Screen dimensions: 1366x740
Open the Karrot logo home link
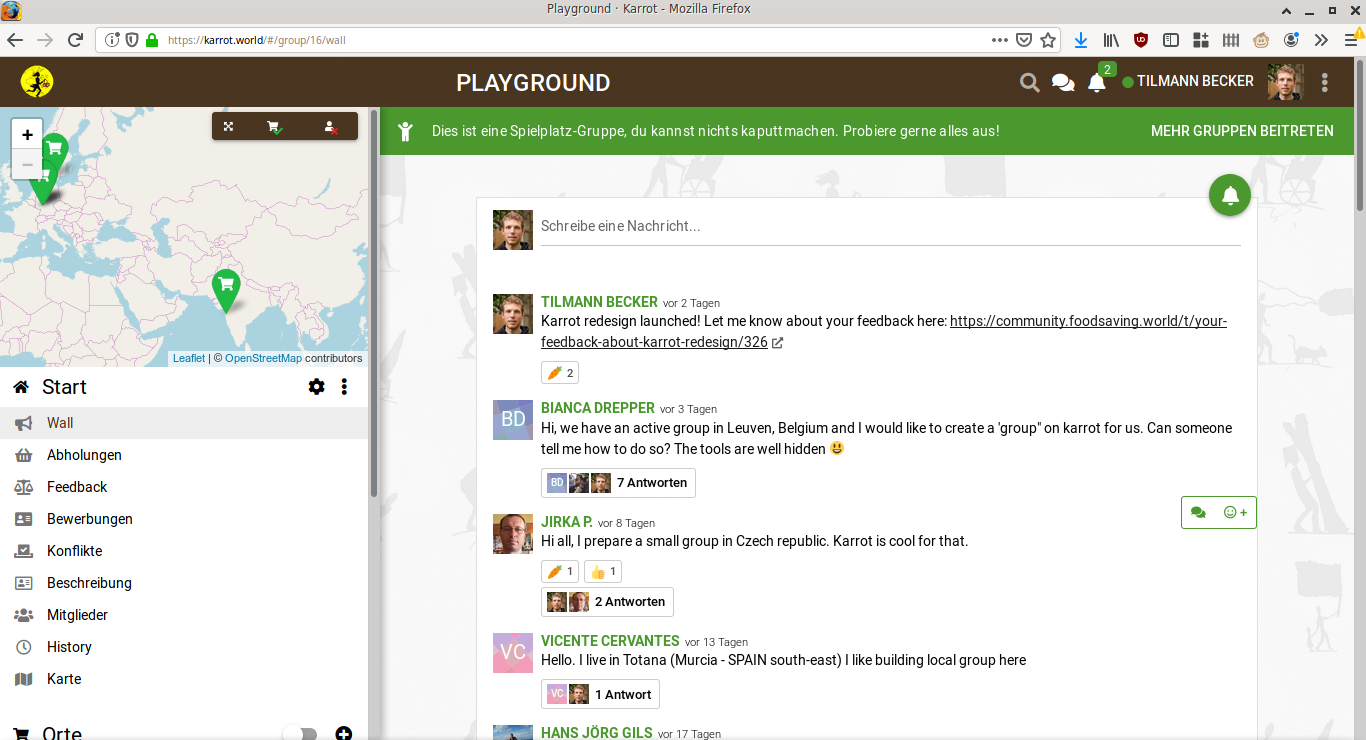[37, 81]
